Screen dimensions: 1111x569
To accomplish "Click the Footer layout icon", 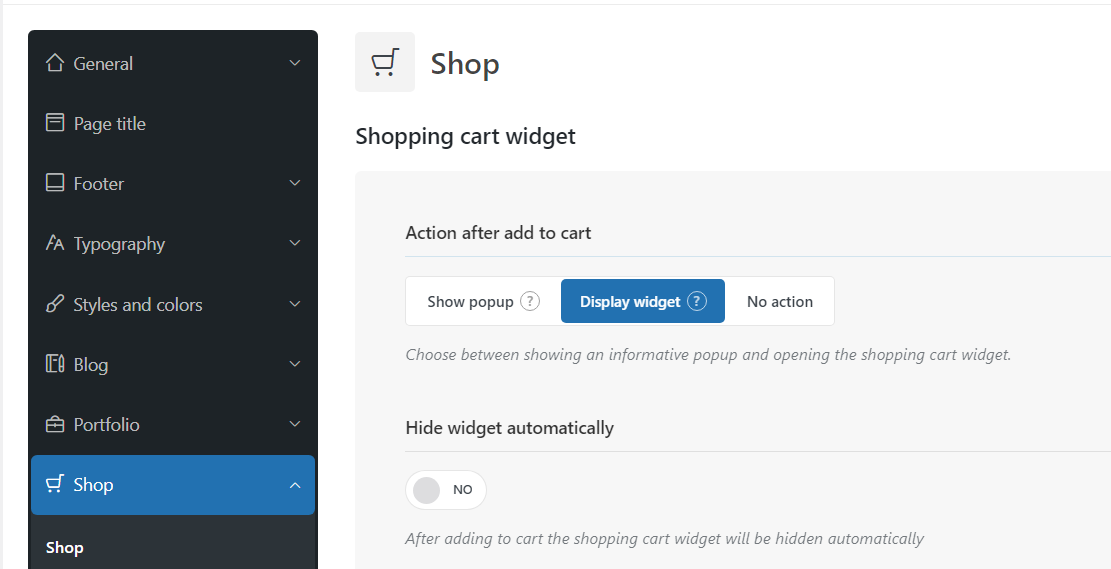I will tap(55, 183).
